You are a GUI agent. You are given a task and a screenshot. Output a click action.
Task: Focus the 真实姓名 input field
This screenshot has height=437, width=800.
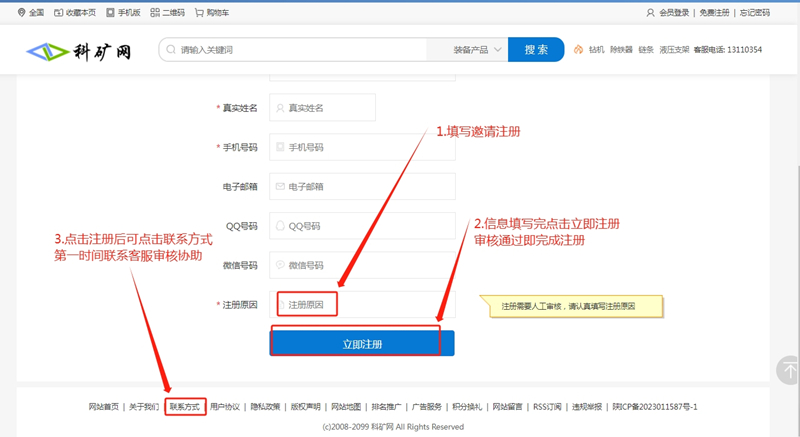tap(330, 108)
